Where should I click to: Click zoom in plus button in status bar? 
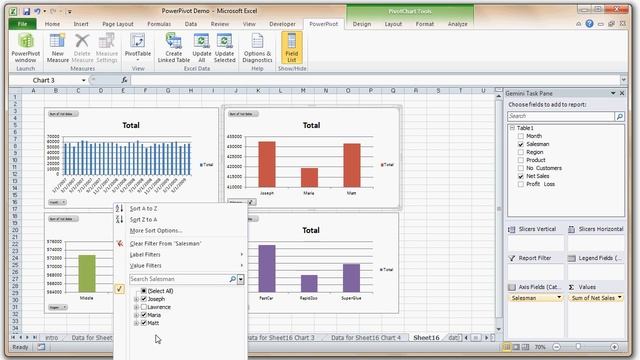(x=614, y=347)
